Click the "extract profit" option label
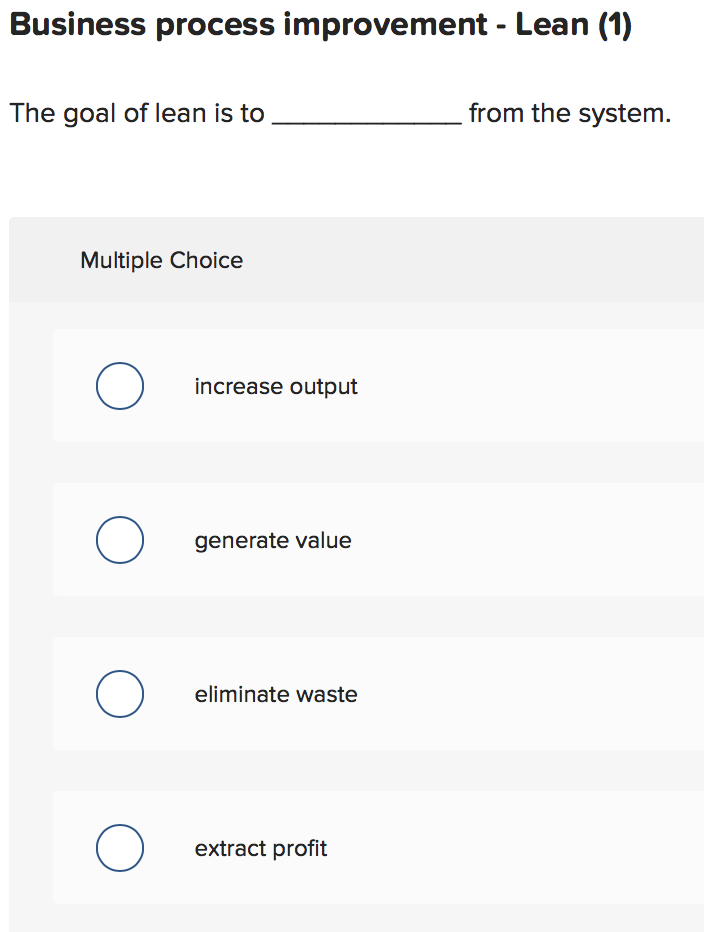Image resolution: width=704 pixels, height=932 pixels. pyautogui.click(x=260, y=848)
